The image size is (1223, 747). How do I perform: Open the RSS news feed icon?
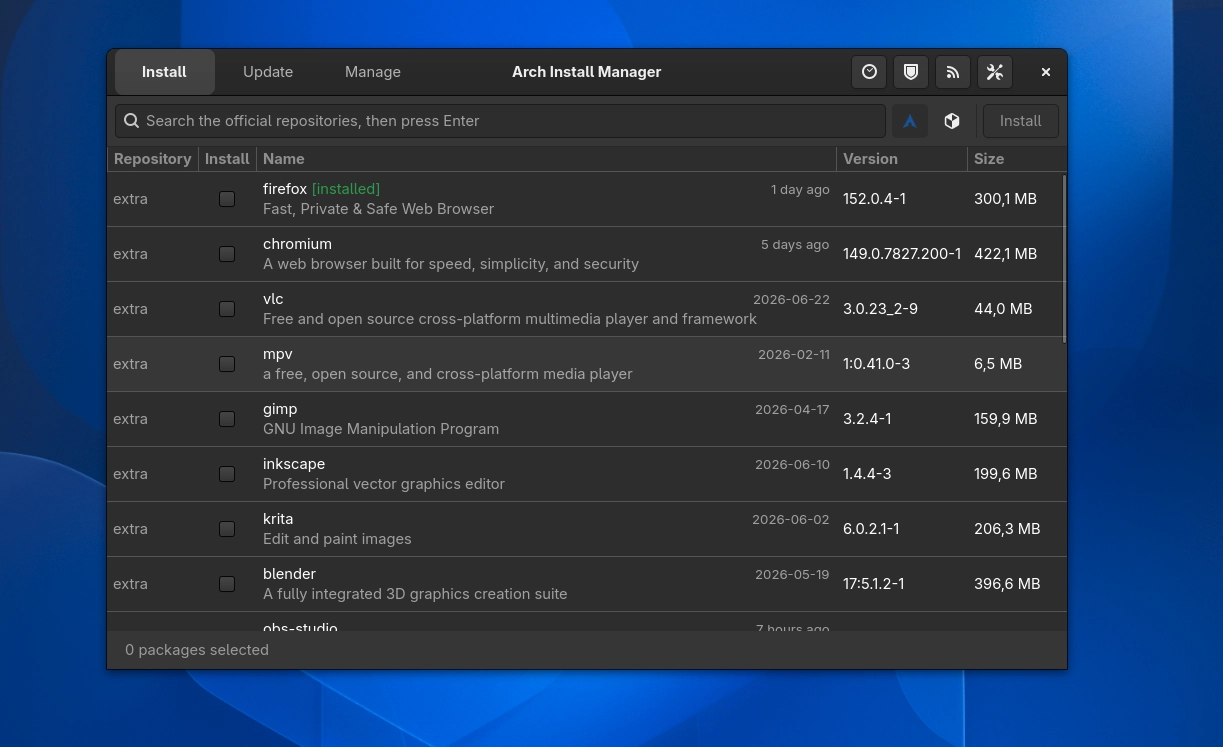point(953,72)
